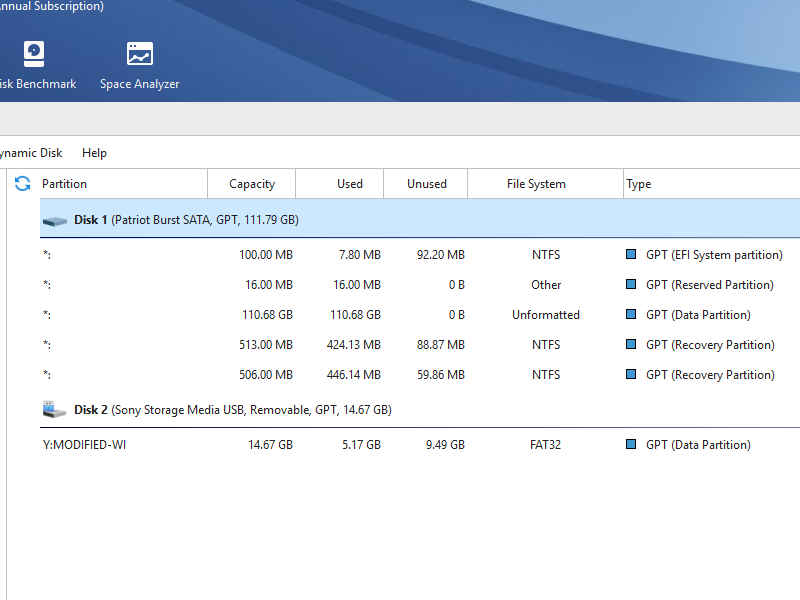
Task: Click the FAT32 Data Partition type icon
Action: pyautogui.click(x=631, y=445)
